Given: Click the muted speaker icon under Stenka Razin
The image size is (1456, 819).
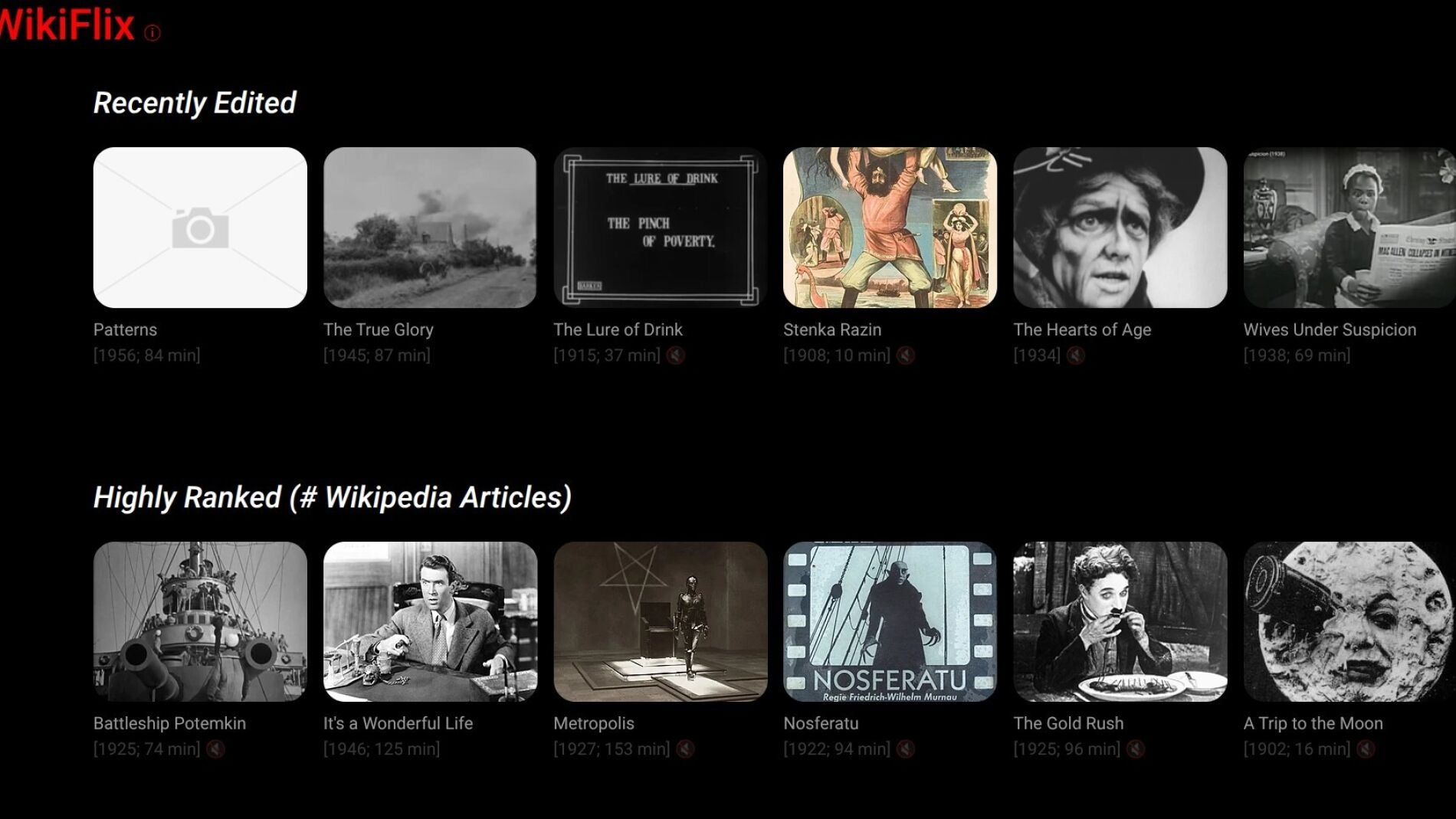Looking at the screenshot, I should pyautogui.click(x=906, y=355).
